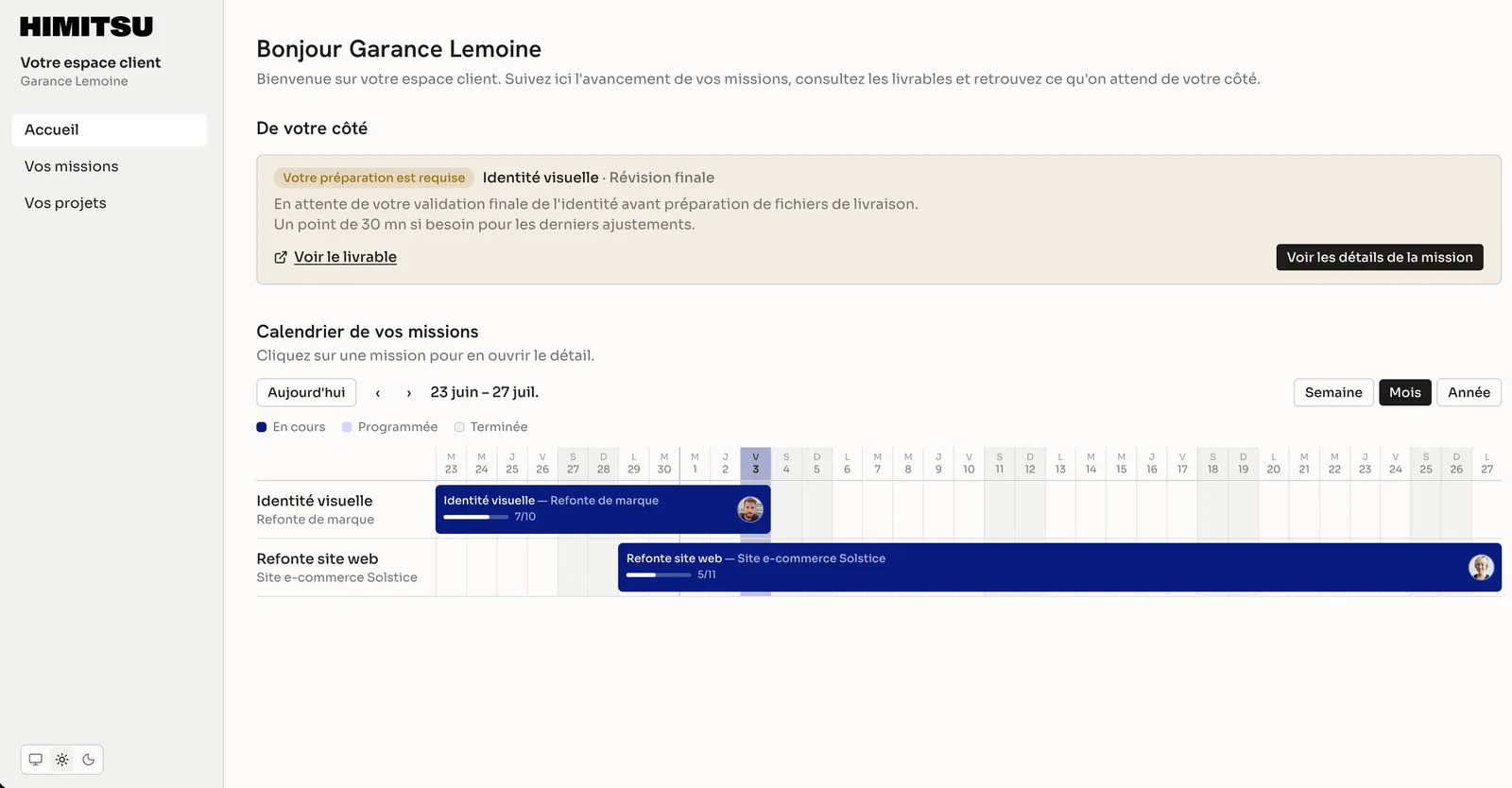Viewport: 1512px width, 788px height.
Task: Select the dark theme moon icon
Action: click(x=89, y=760)
